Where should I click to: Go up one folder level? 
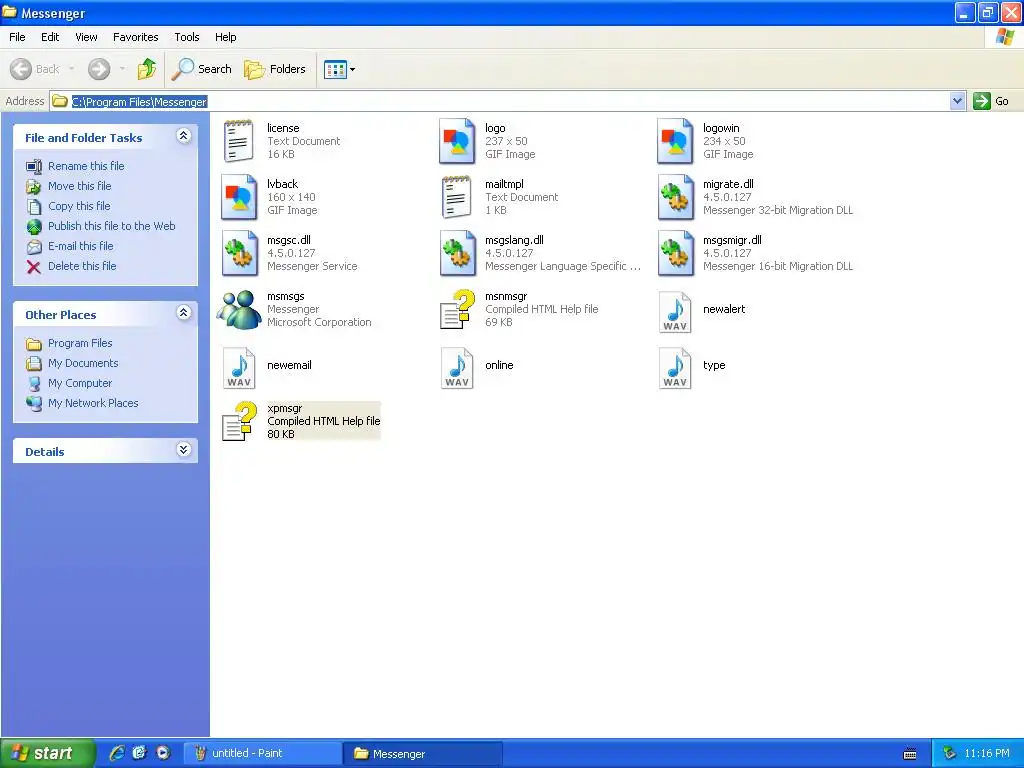[147, 69]
